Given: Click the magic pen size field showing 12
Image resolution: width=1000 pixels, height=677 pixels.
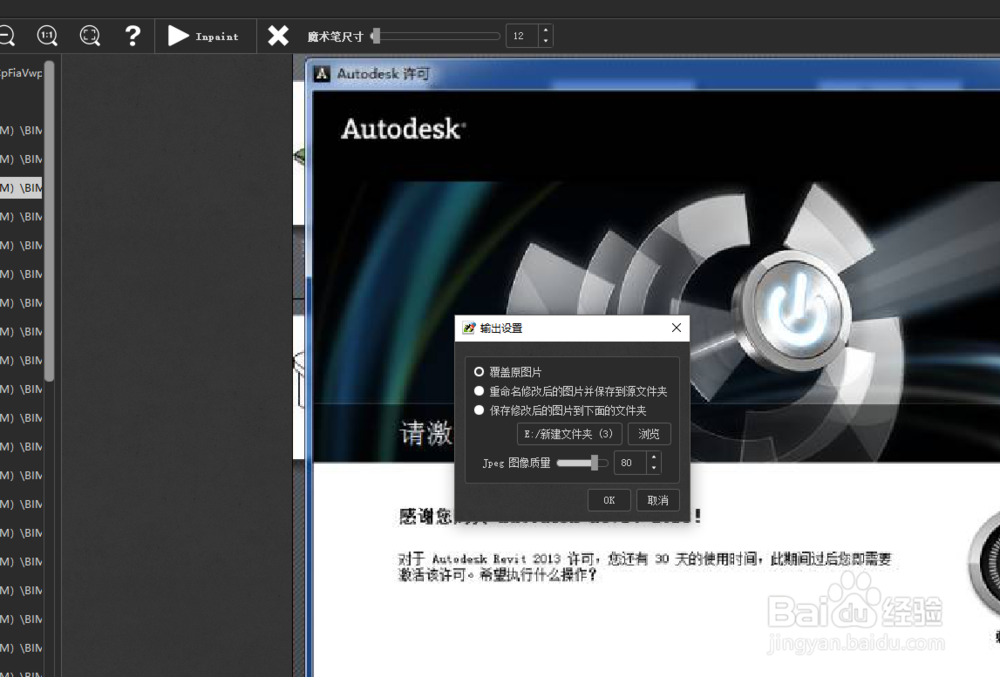Looking at the screenshot, I should click(522, 36).
